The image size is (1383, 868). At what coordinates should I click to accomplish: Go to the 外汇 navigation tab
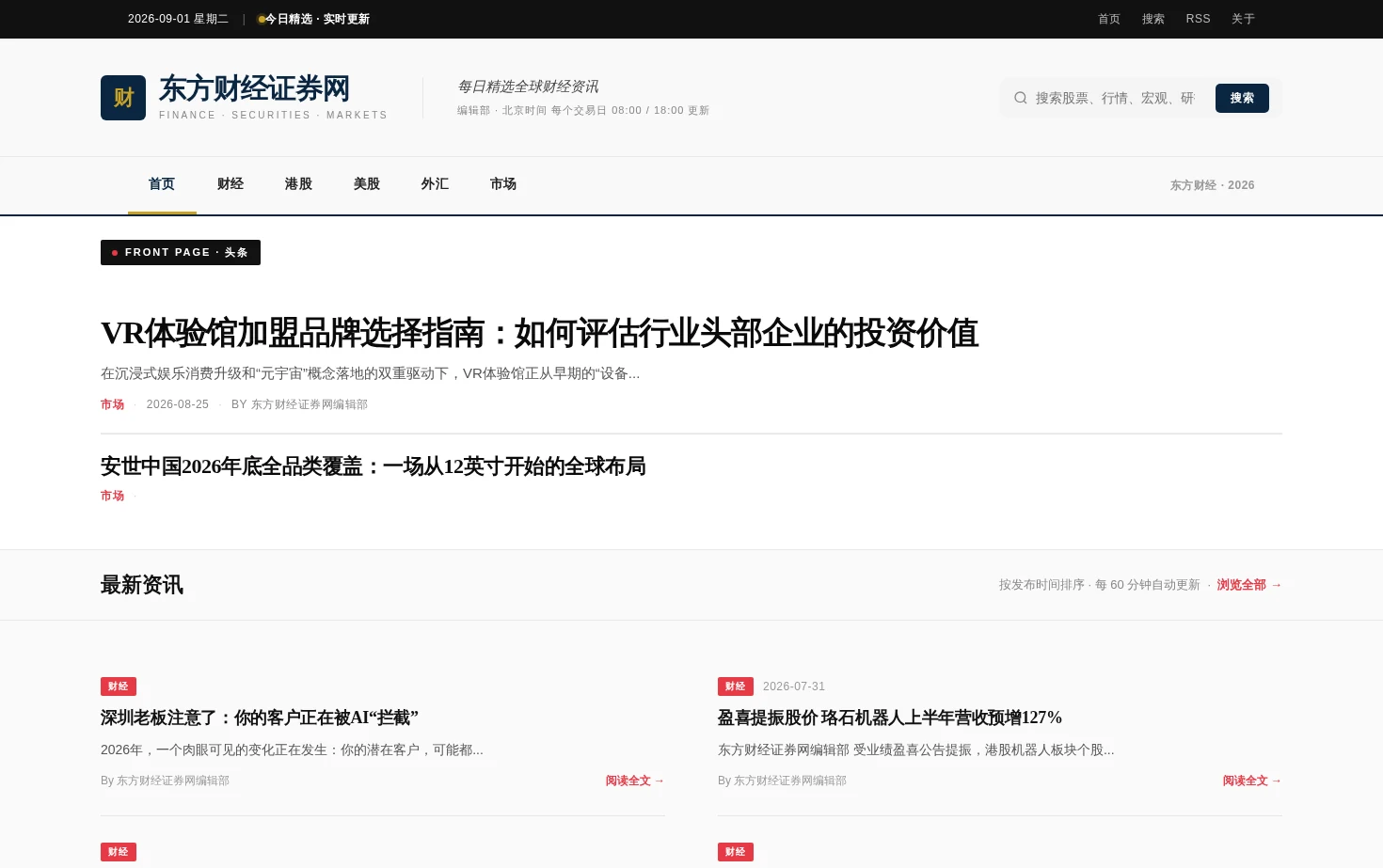coord(435,184)
